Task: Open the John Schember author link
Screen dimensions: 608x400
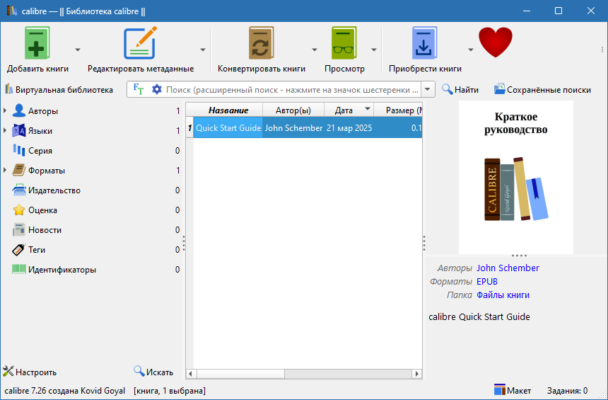Action: pos(508,268)
